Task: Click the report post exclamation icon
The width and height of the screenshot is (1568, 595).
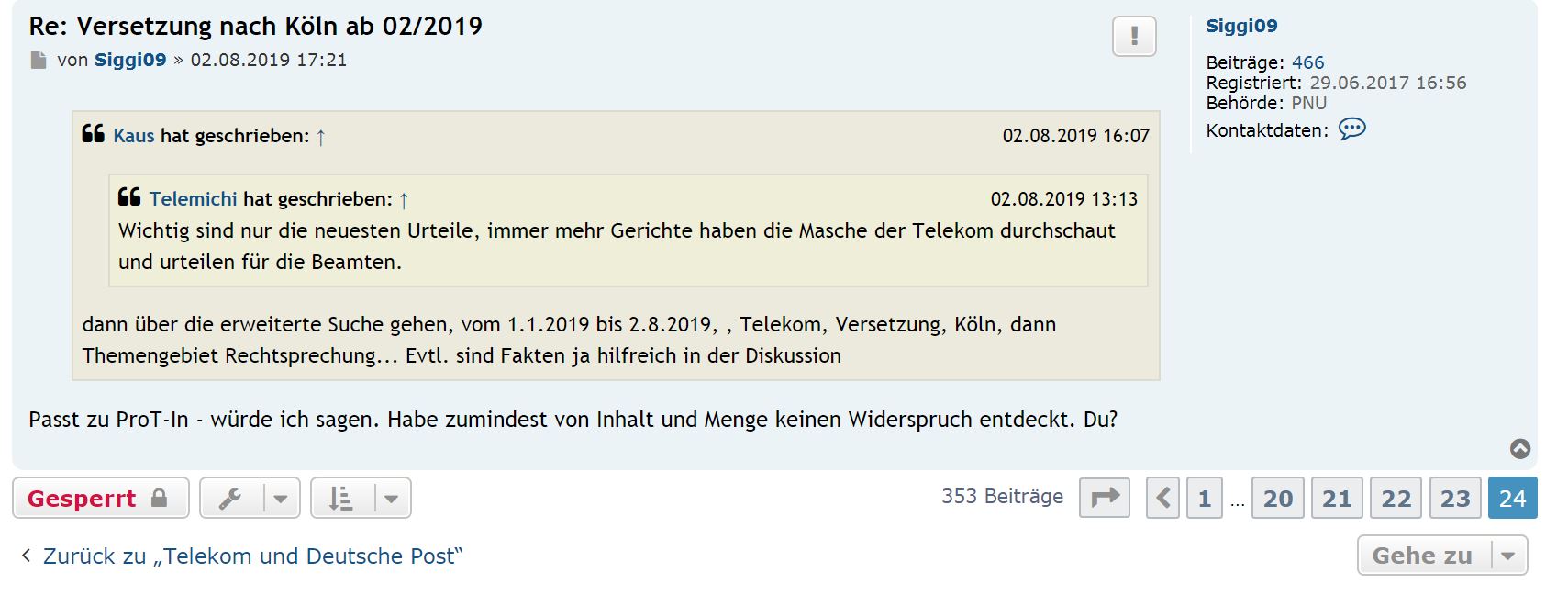Action: (1134, 37)
